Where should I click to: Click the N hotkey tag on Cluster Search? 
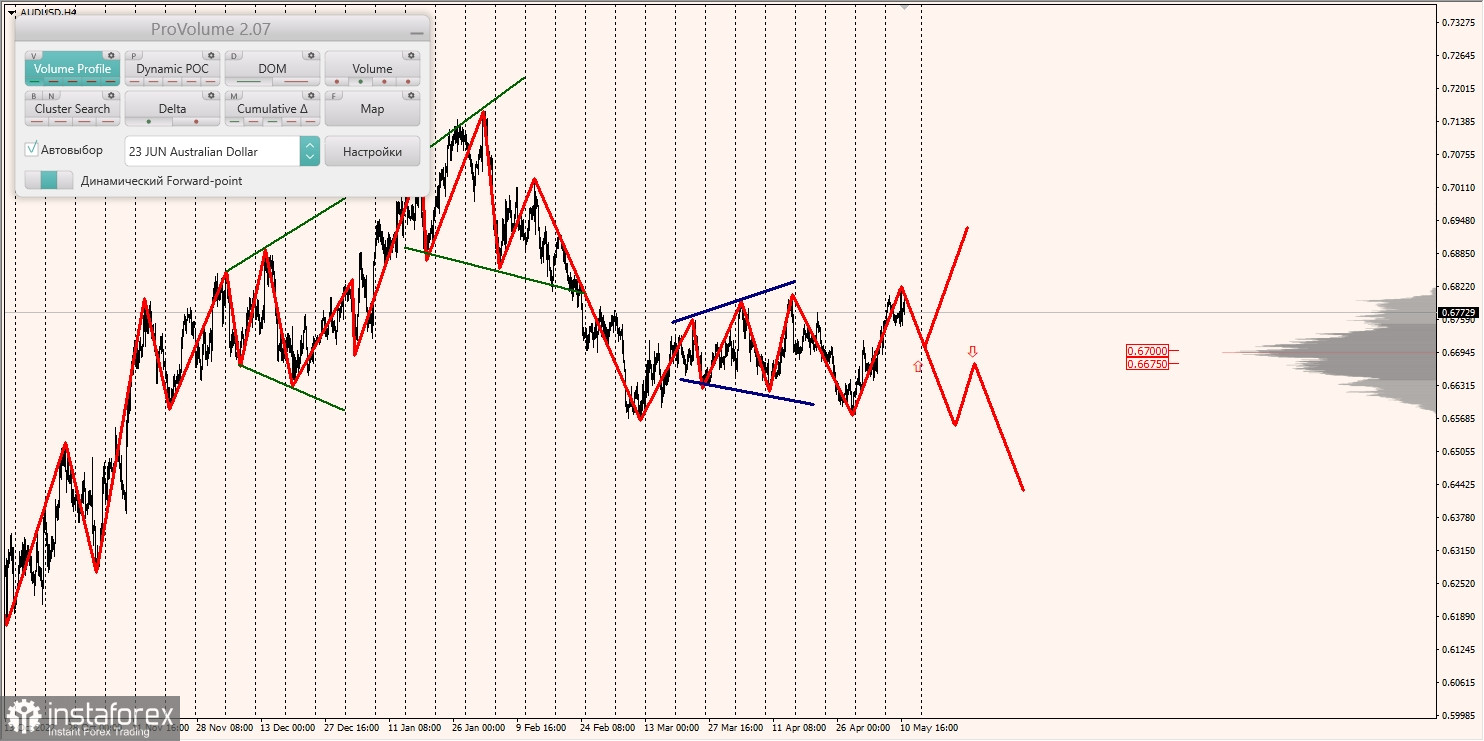click(x=51, y=96)
